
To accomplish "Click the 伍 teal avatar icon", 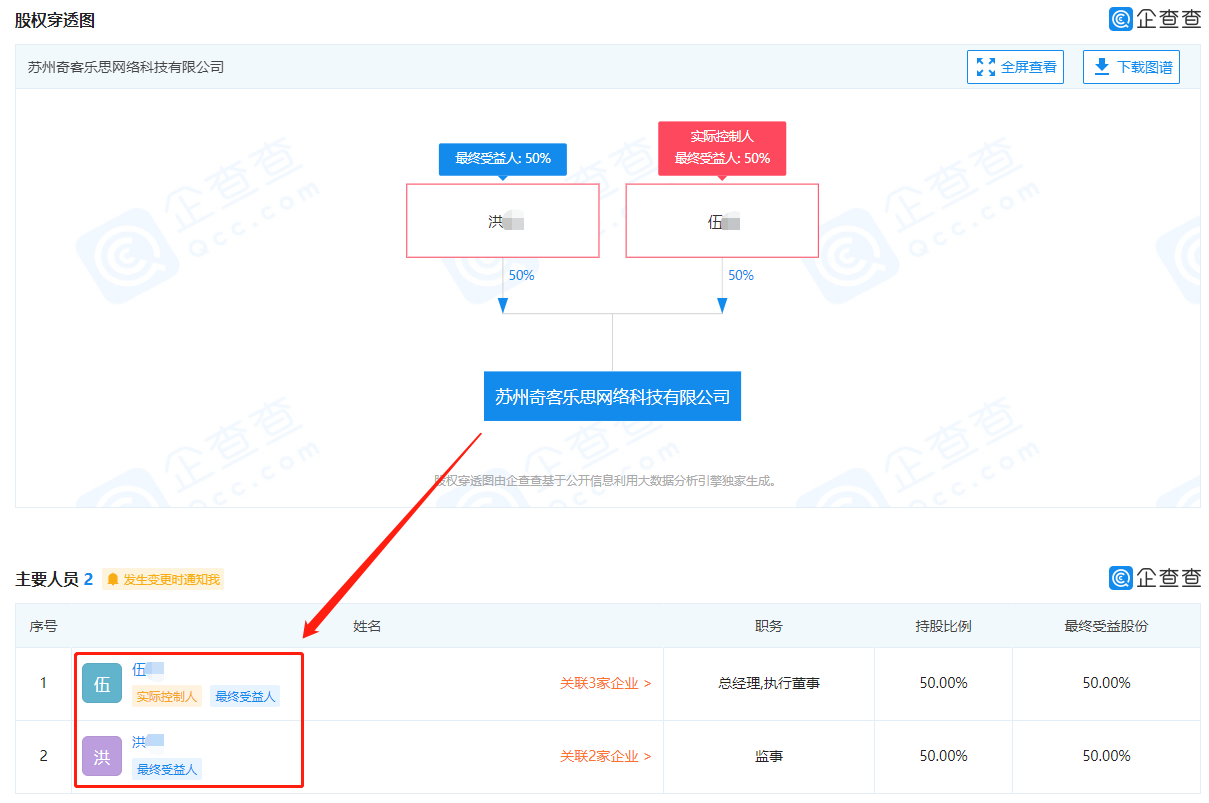I will coord(102,684).
